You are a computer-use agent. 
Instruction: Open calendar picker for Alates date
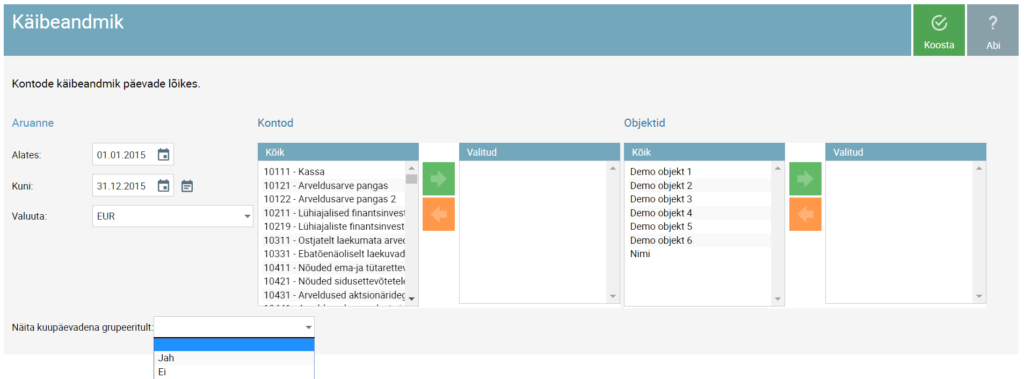[163, 155]
